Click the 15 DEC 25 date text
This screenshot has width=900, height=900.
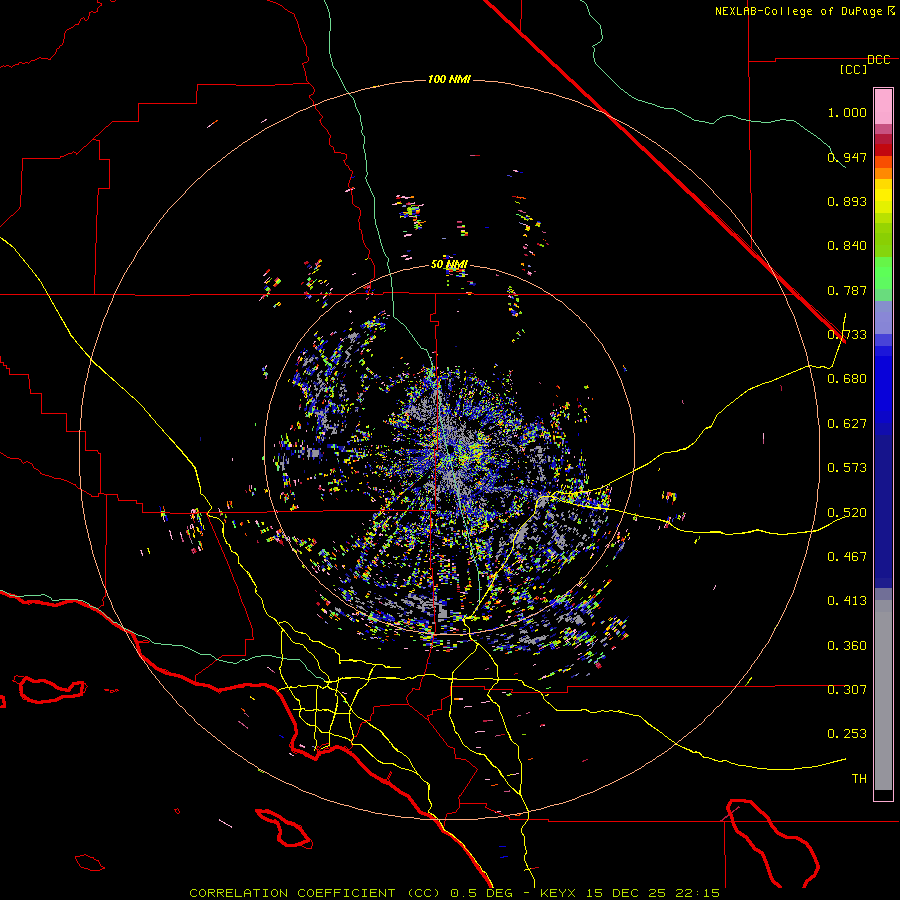pos(626,893)
